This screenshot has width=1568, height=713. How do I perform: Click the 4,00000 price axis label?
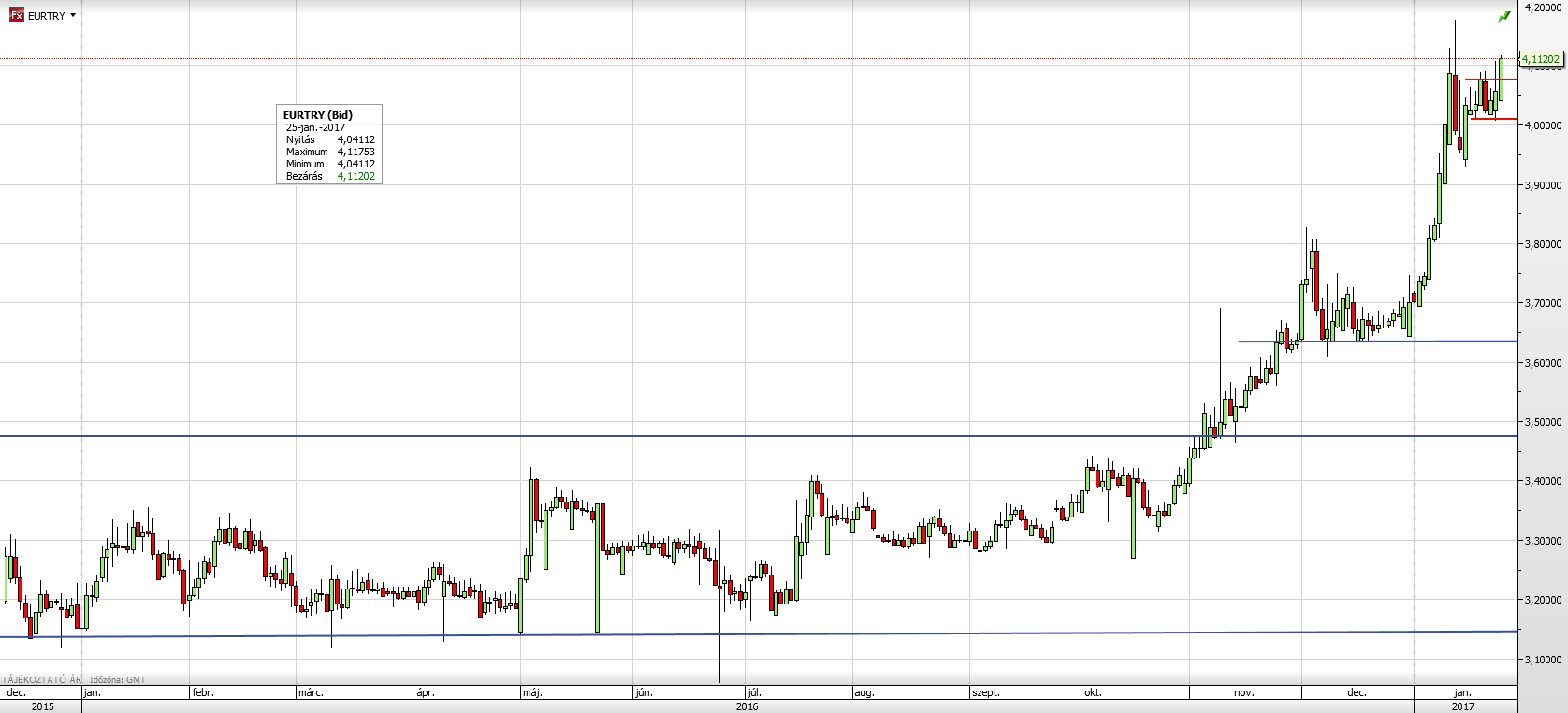tap(1543, 125)
